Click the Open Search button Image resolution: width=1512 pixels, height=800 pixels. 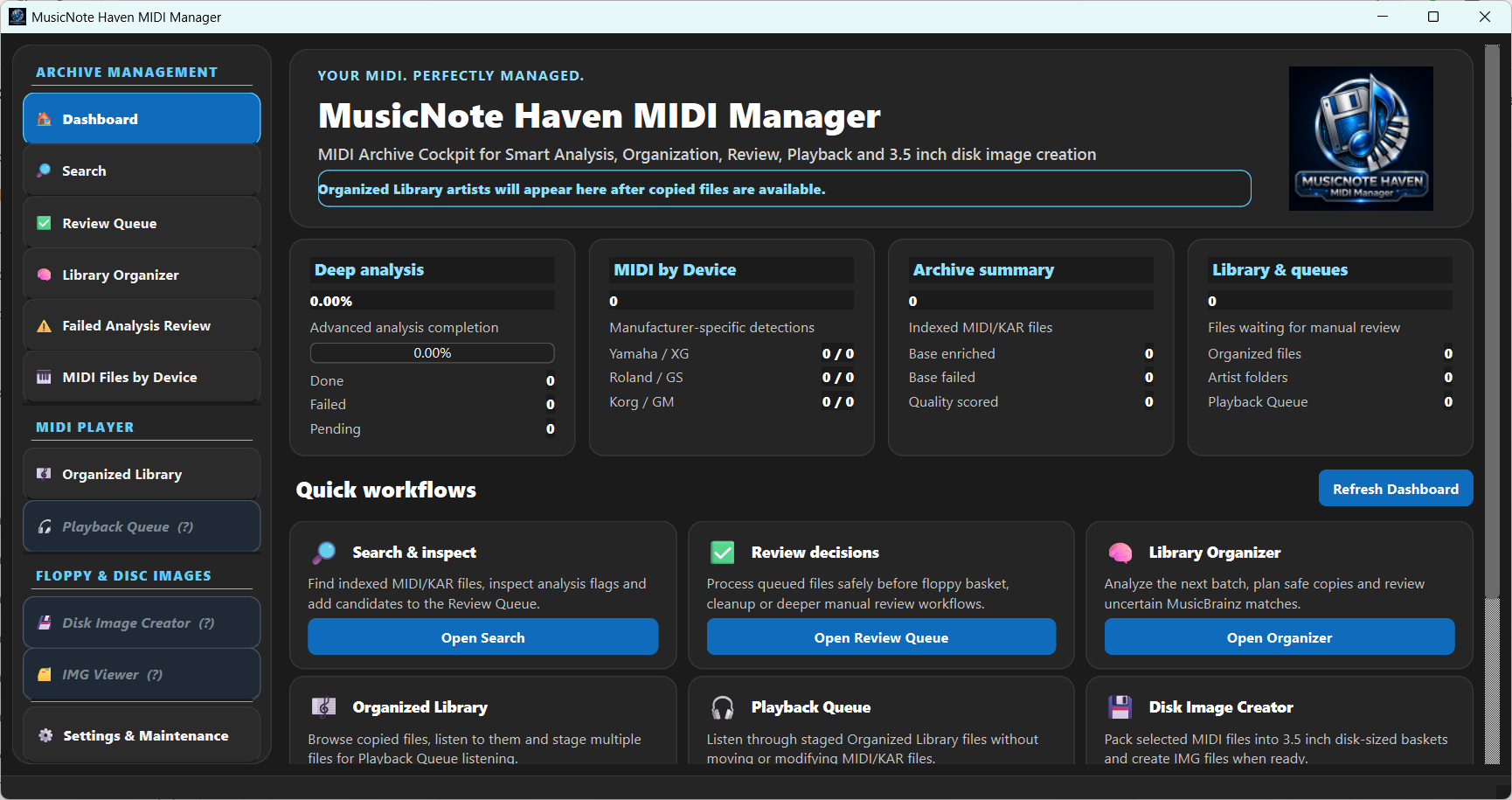pos(482,637)
